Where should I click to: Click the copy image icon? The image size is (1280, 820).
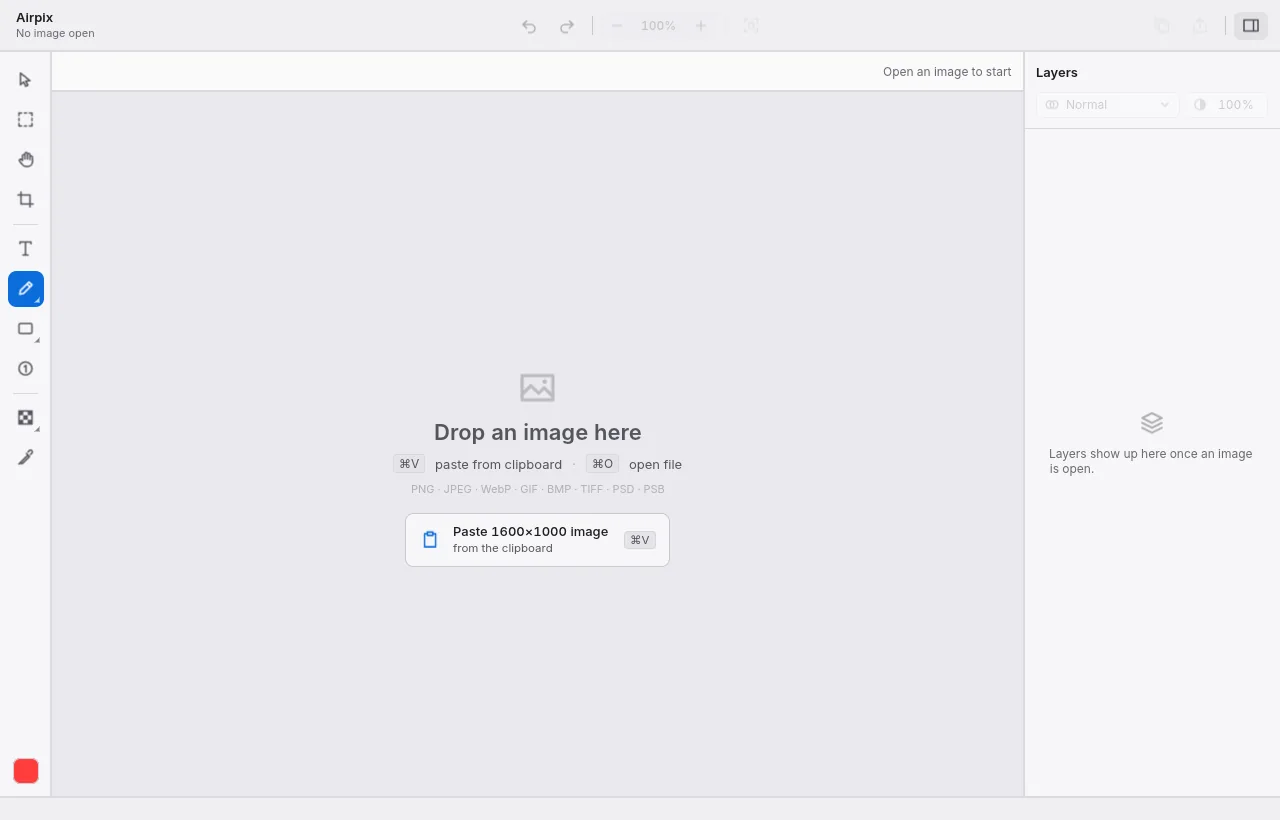1162,26
